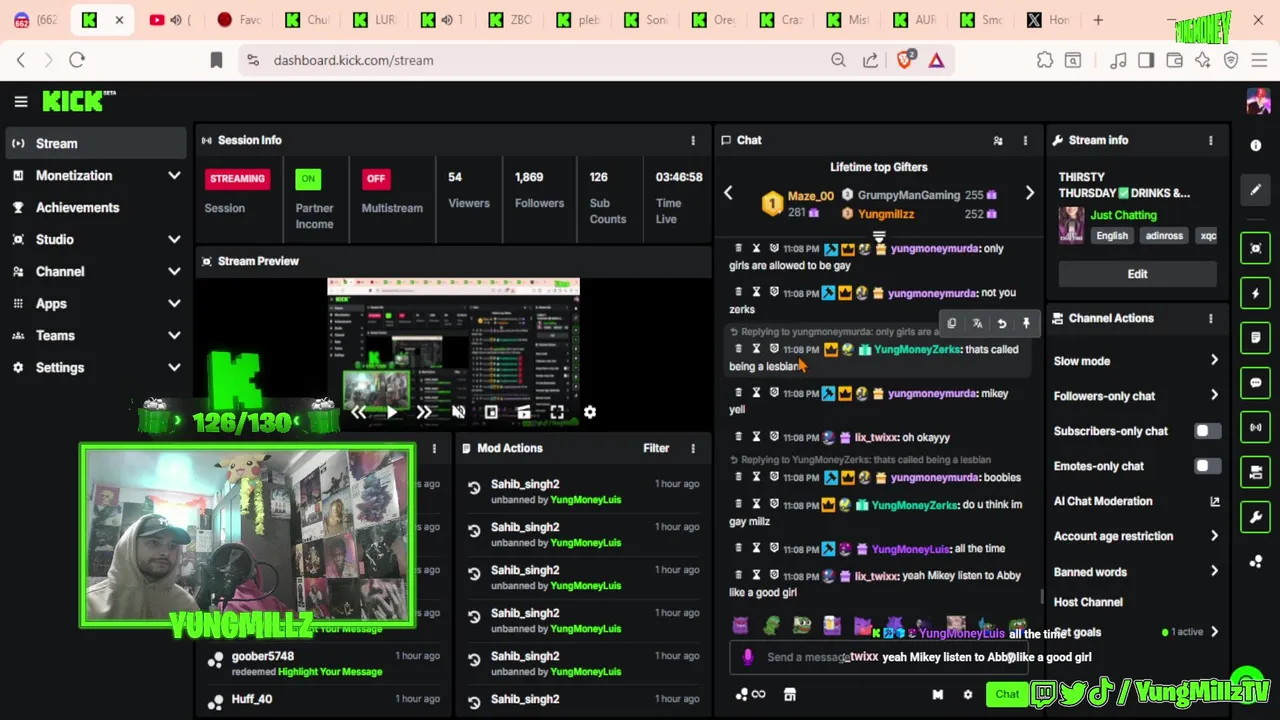The width and height of the screenshot is (1280, 720).
Task: Open the chat user list icon
Action: click(998, 141)
